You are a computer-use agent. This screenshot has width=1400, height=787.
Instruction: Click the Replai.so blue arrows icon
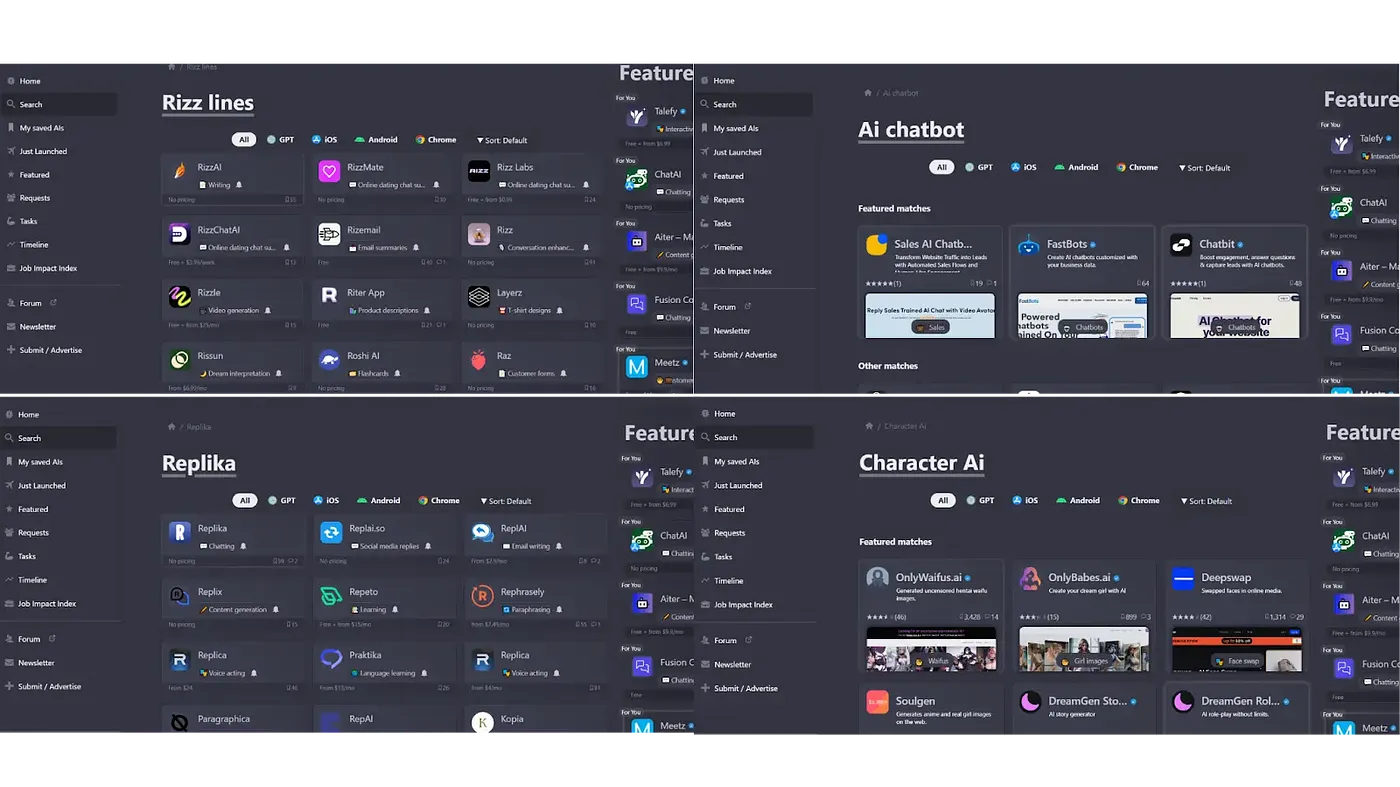(331, 533)
